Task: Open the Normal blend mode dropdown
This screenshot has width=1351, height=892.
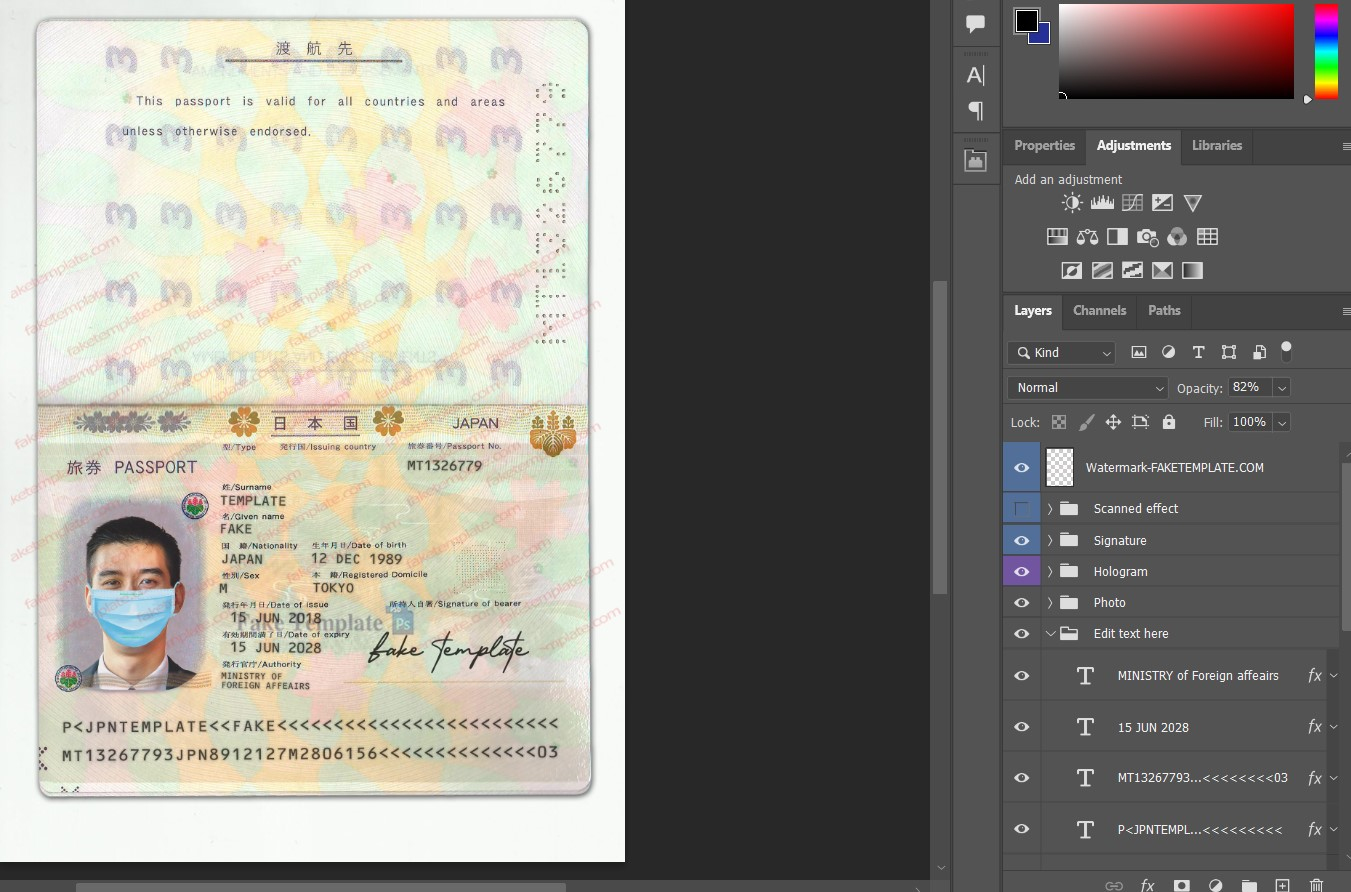Action: [x=1086, y=387]
